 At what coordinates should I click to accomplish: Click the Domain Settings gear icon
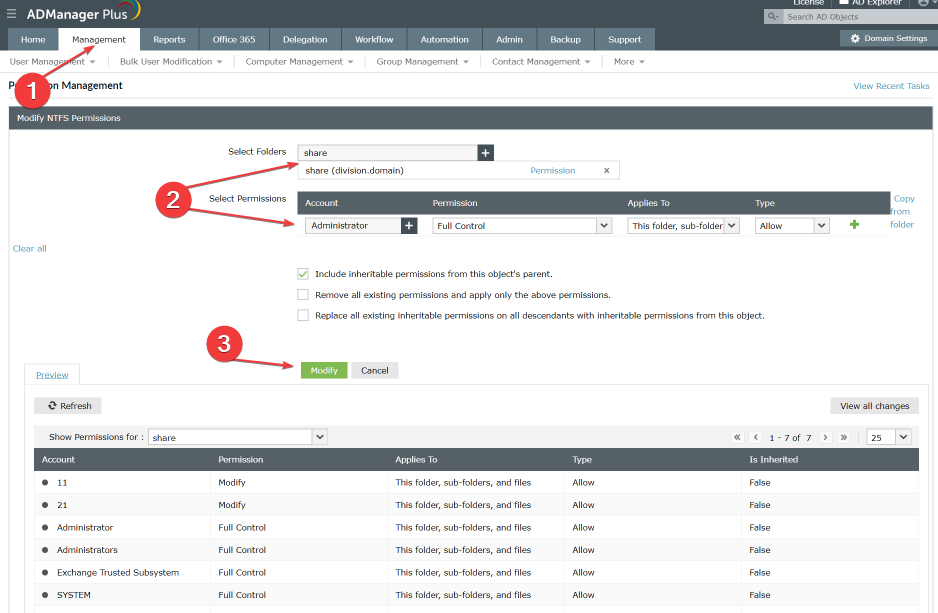click(855, 38)
